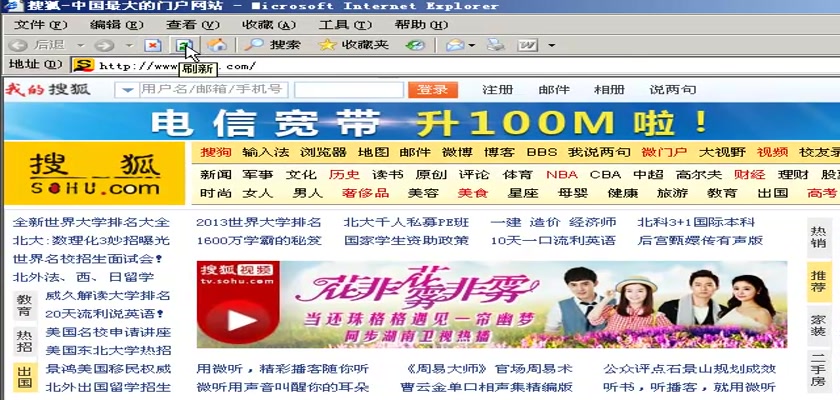Screen dimensions: 840x400
Task: Click the Edit with Word icon
Action: [528, 46]
